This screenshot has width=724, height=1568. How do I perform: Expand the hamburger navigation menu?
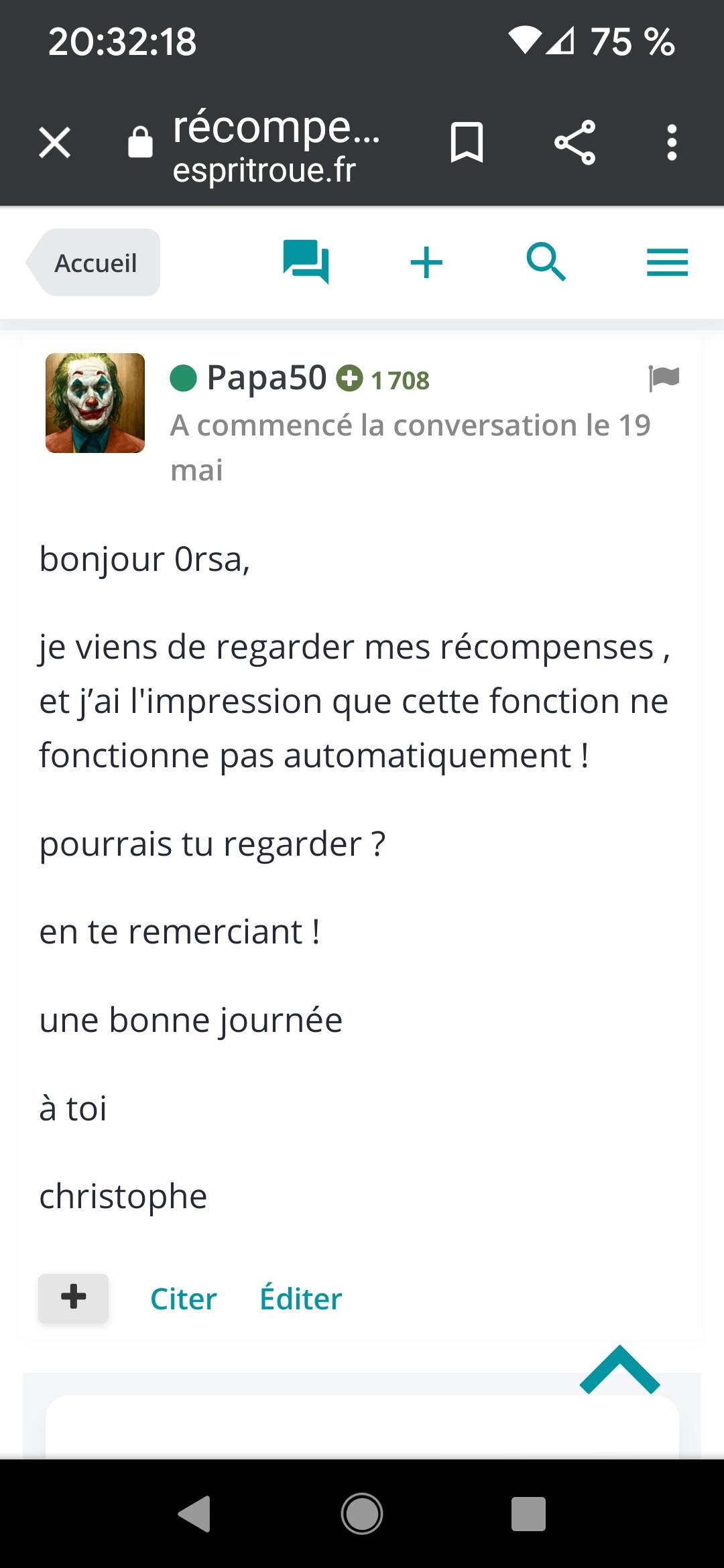point(667,262)
